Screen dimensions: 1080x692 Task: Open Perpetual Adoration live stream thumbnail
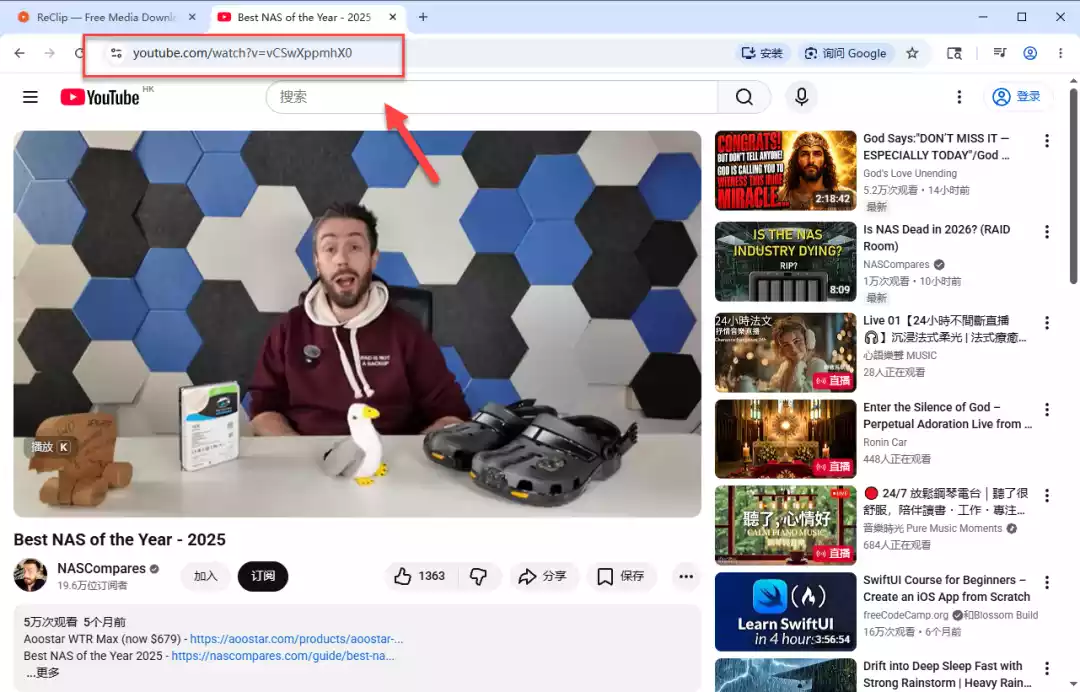click(x=785, y=439)
